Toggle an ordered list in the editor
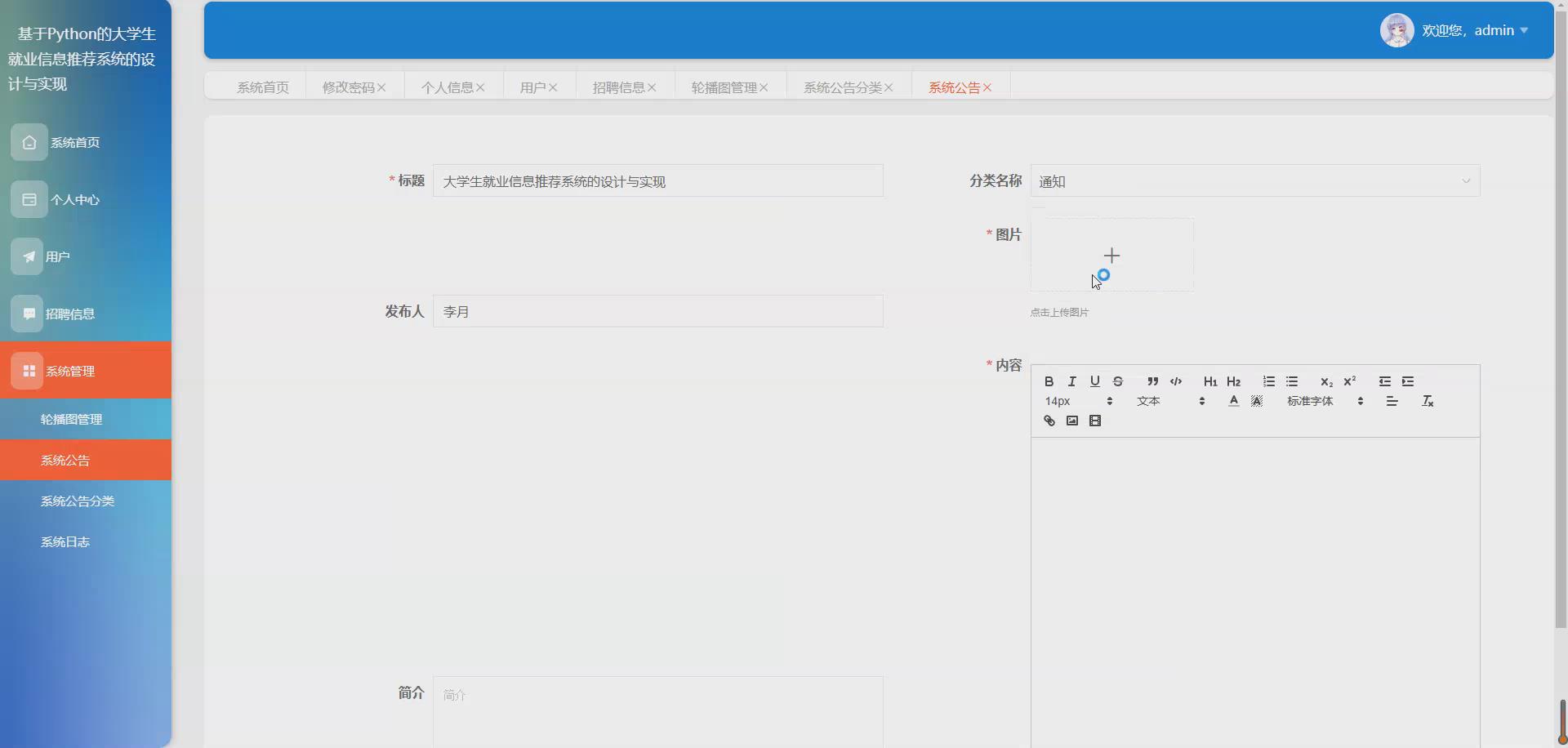 pyautogui.click(x=1268, y=381)
